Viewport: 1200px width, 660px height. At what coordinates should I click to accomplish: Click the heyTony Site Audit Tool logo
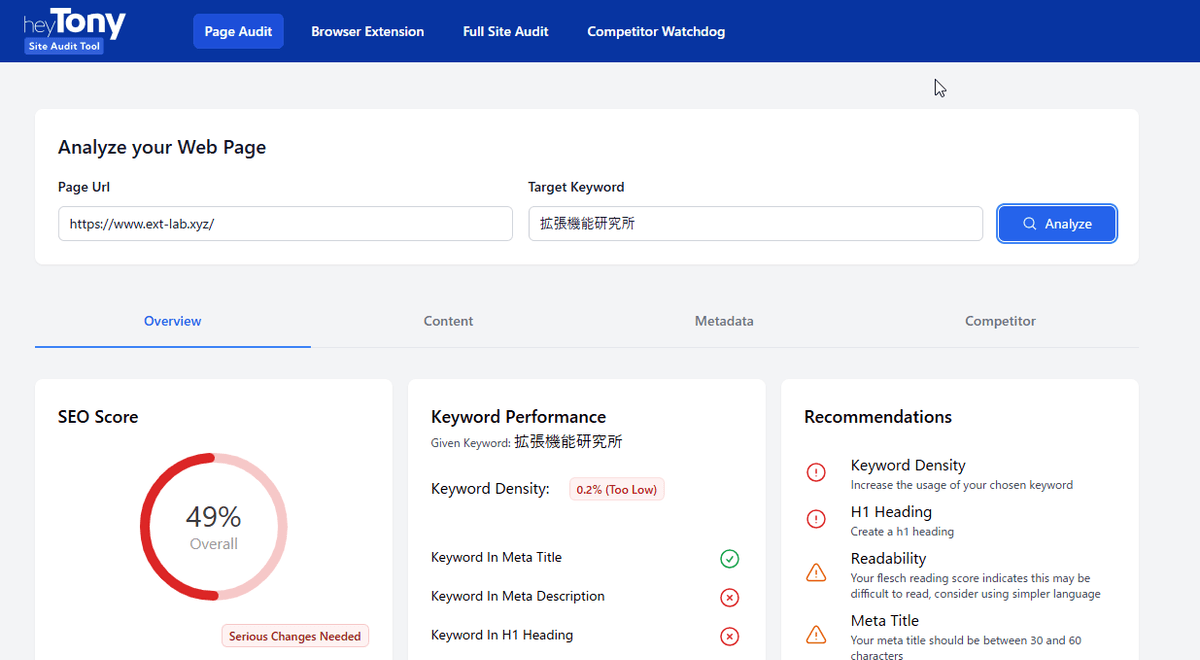click(75, 30)
